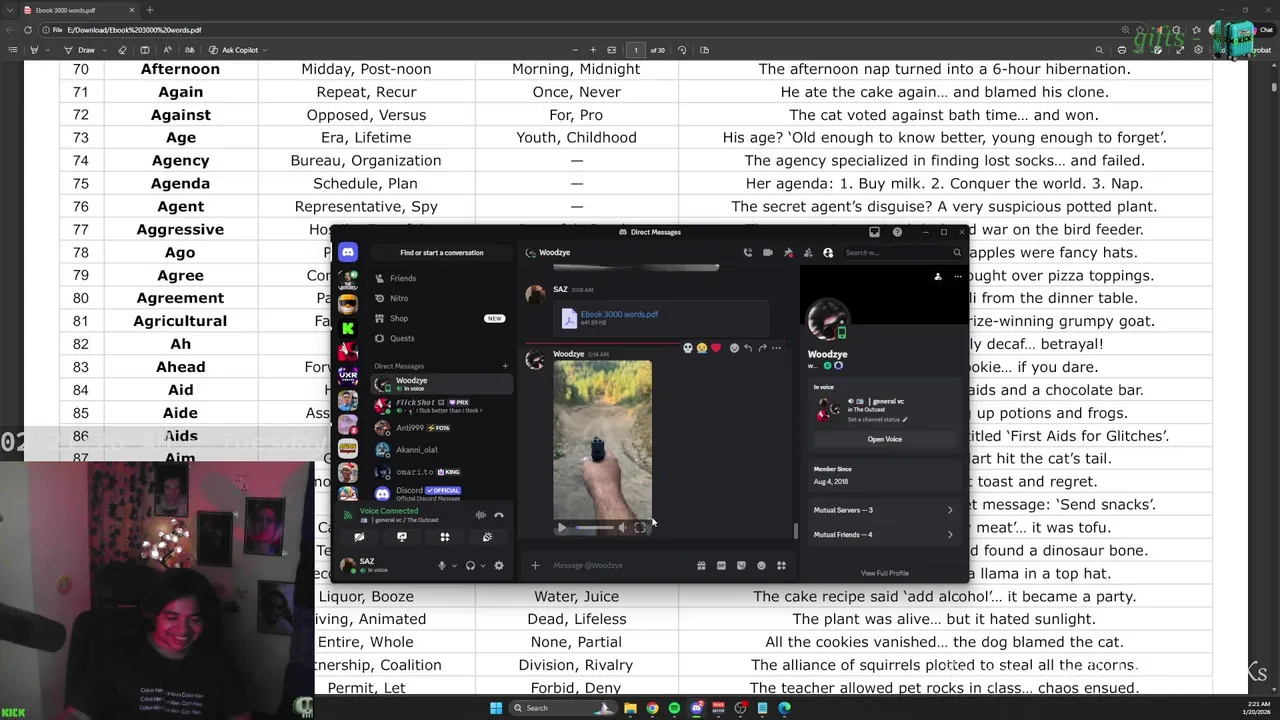Open the Kick server icon in Discord

pos(347,328)
